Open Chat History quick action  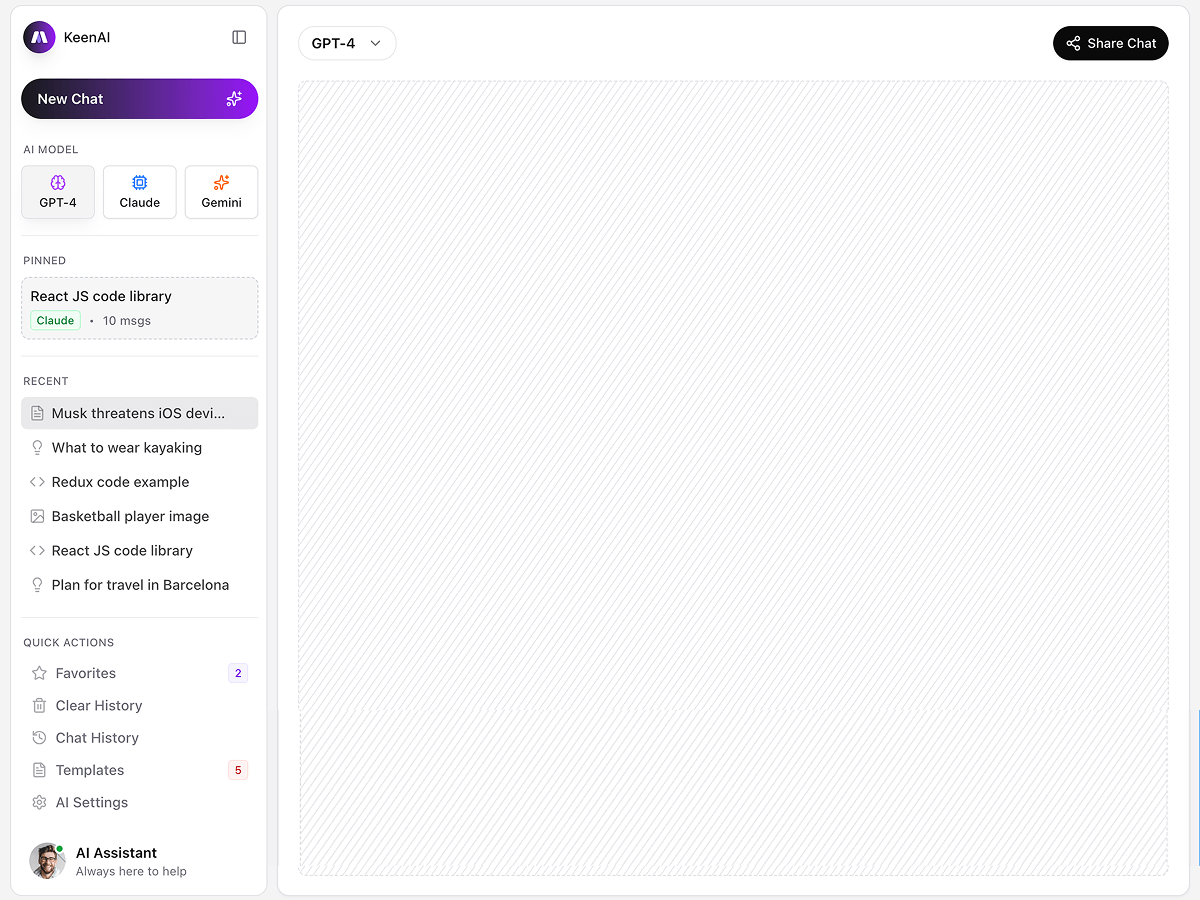point(97,738)
